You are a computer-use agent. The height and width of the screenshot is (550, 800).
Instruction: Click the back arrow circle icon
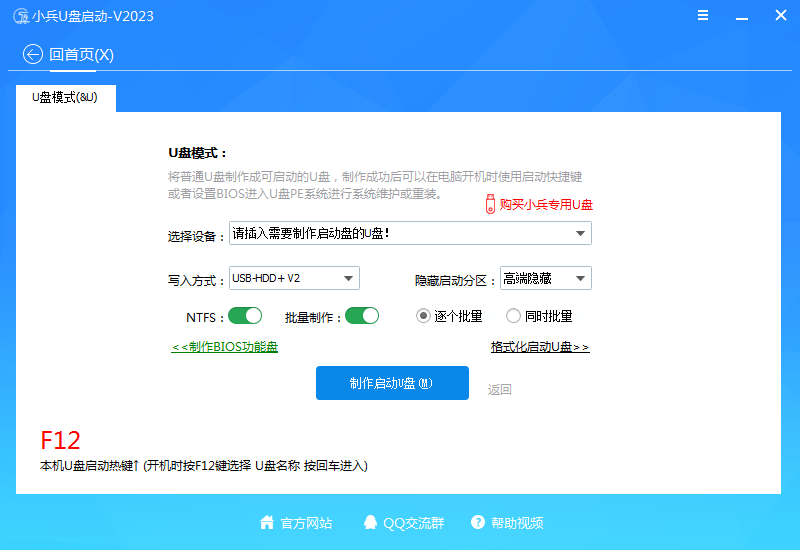33,54
